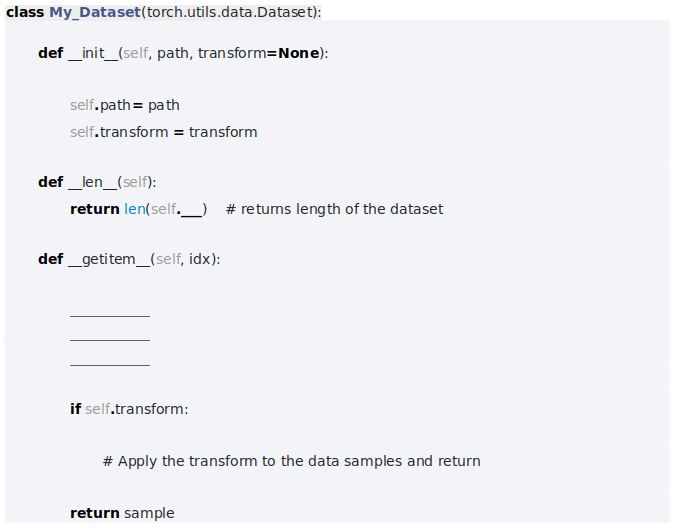Click the len builtin function call
Viewport: 675px width, 531px height.
pos(134,209)
